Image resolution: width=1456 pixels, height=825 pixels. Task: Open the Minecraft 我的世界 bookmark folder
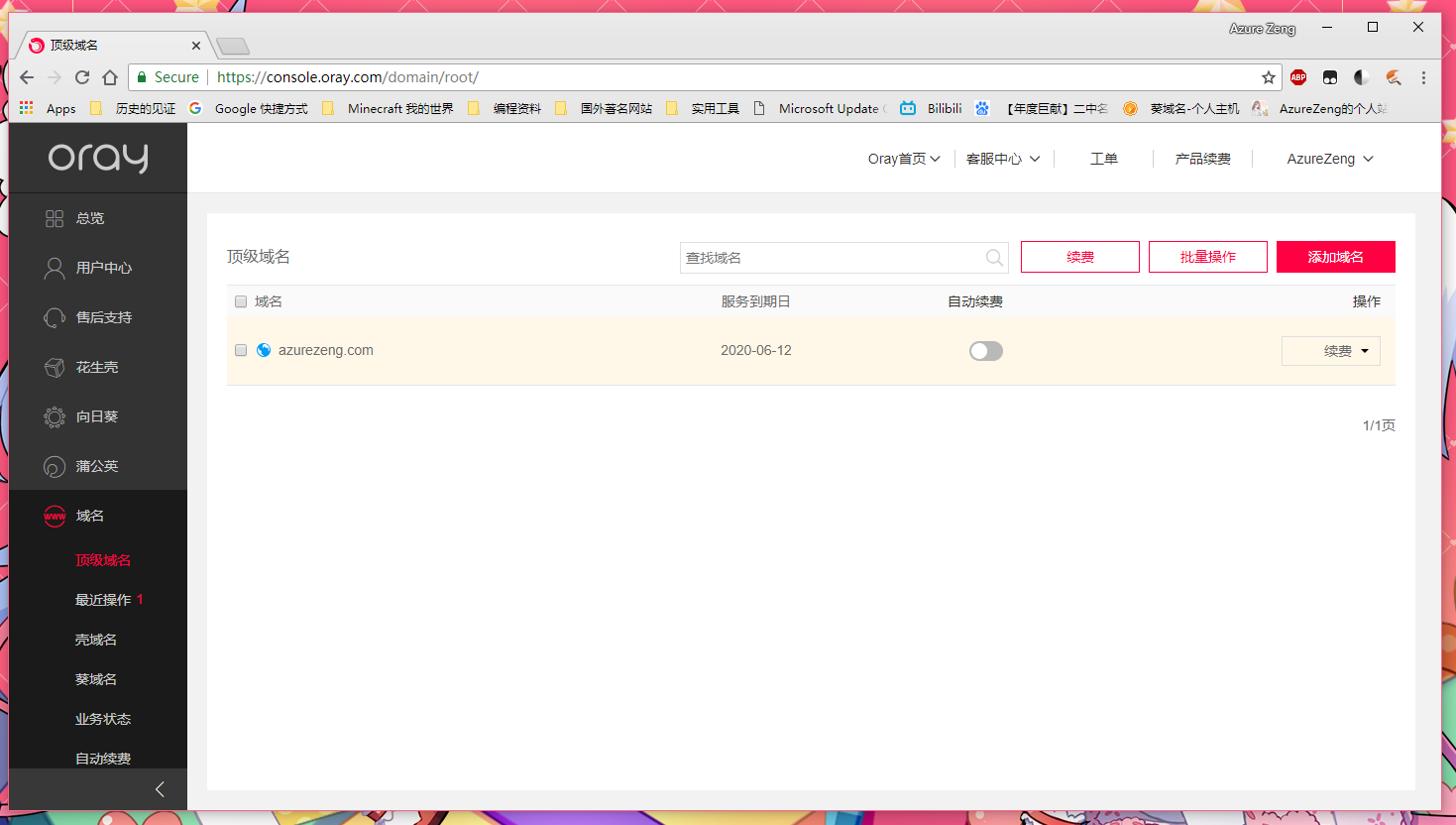(388, 108)
